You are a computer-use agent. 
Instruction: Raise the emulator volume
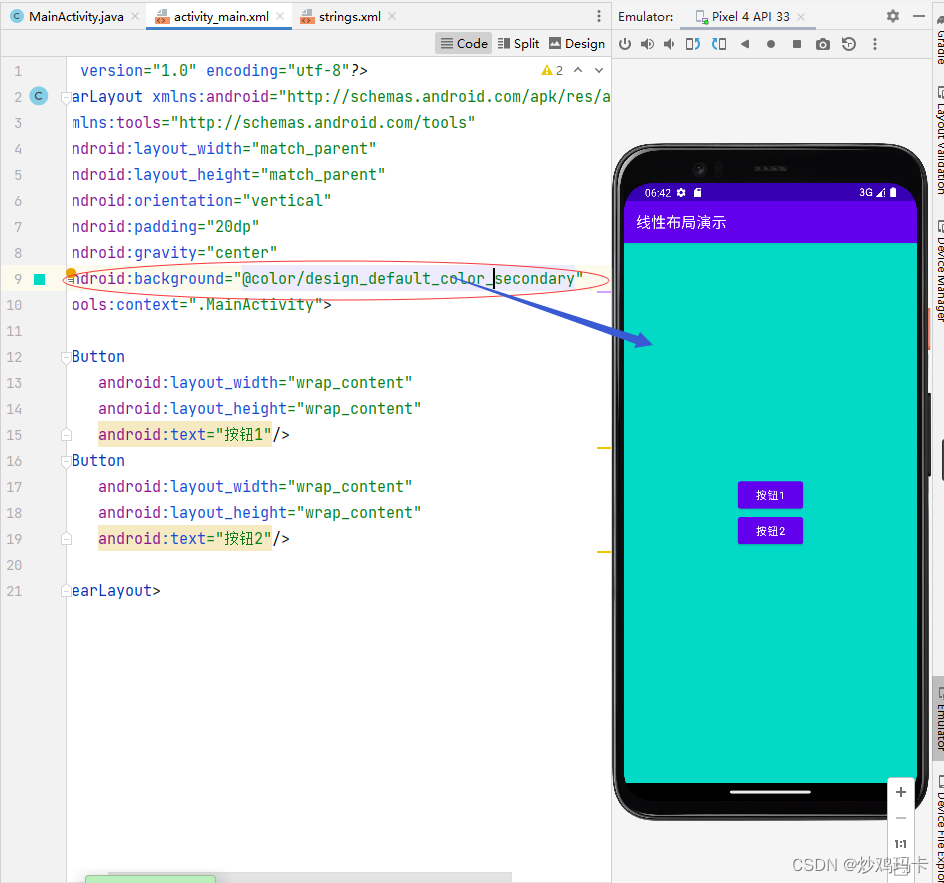pyautogui.click(x=647, y=44)
